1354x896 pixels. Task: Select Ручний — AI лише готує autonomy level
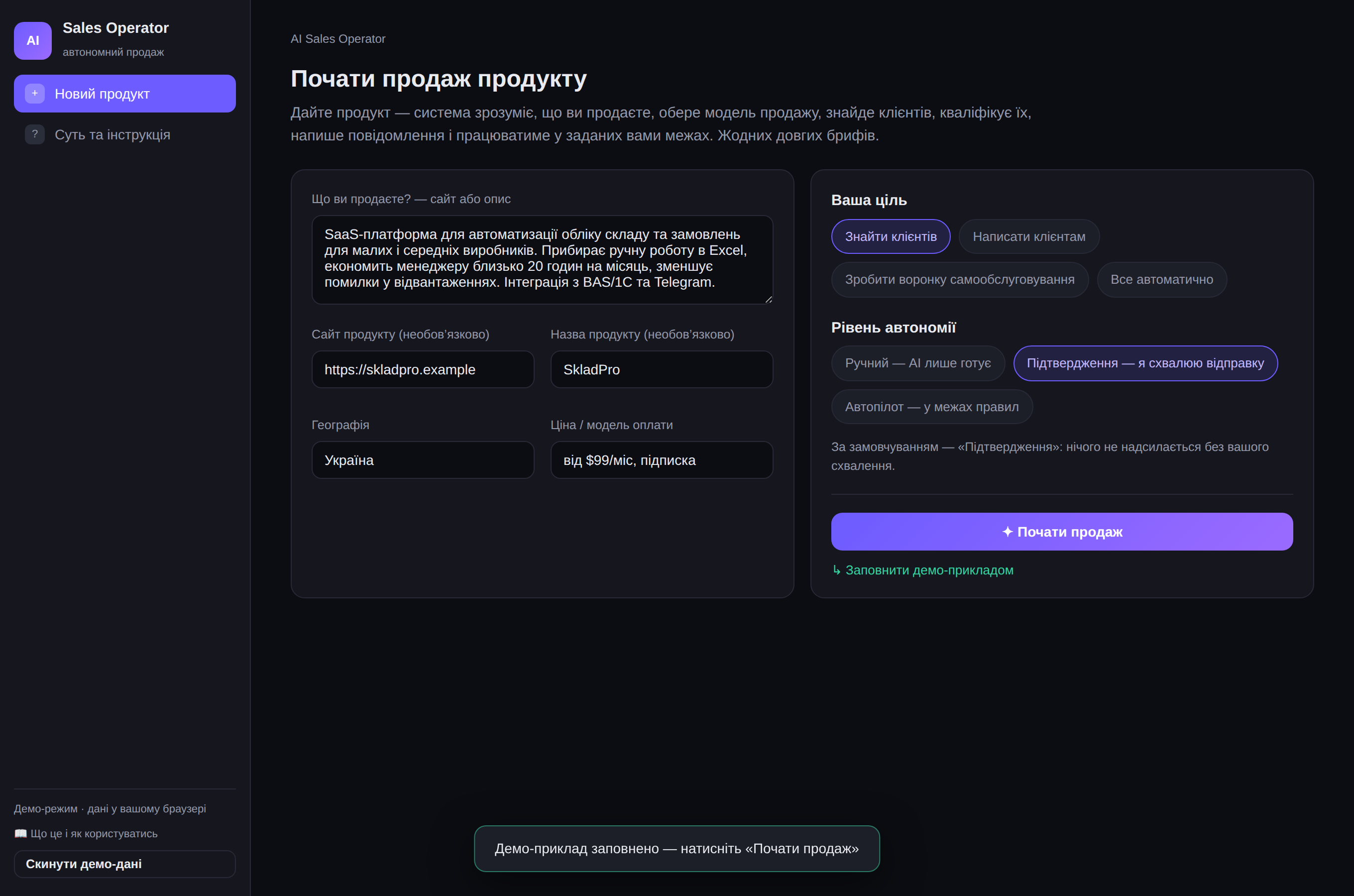[x=917, y=363]
